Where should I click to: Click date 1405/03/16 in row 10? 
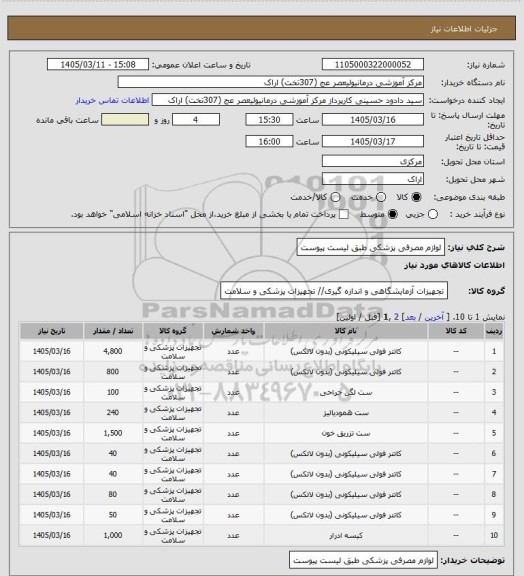click(x=51, y=536)
